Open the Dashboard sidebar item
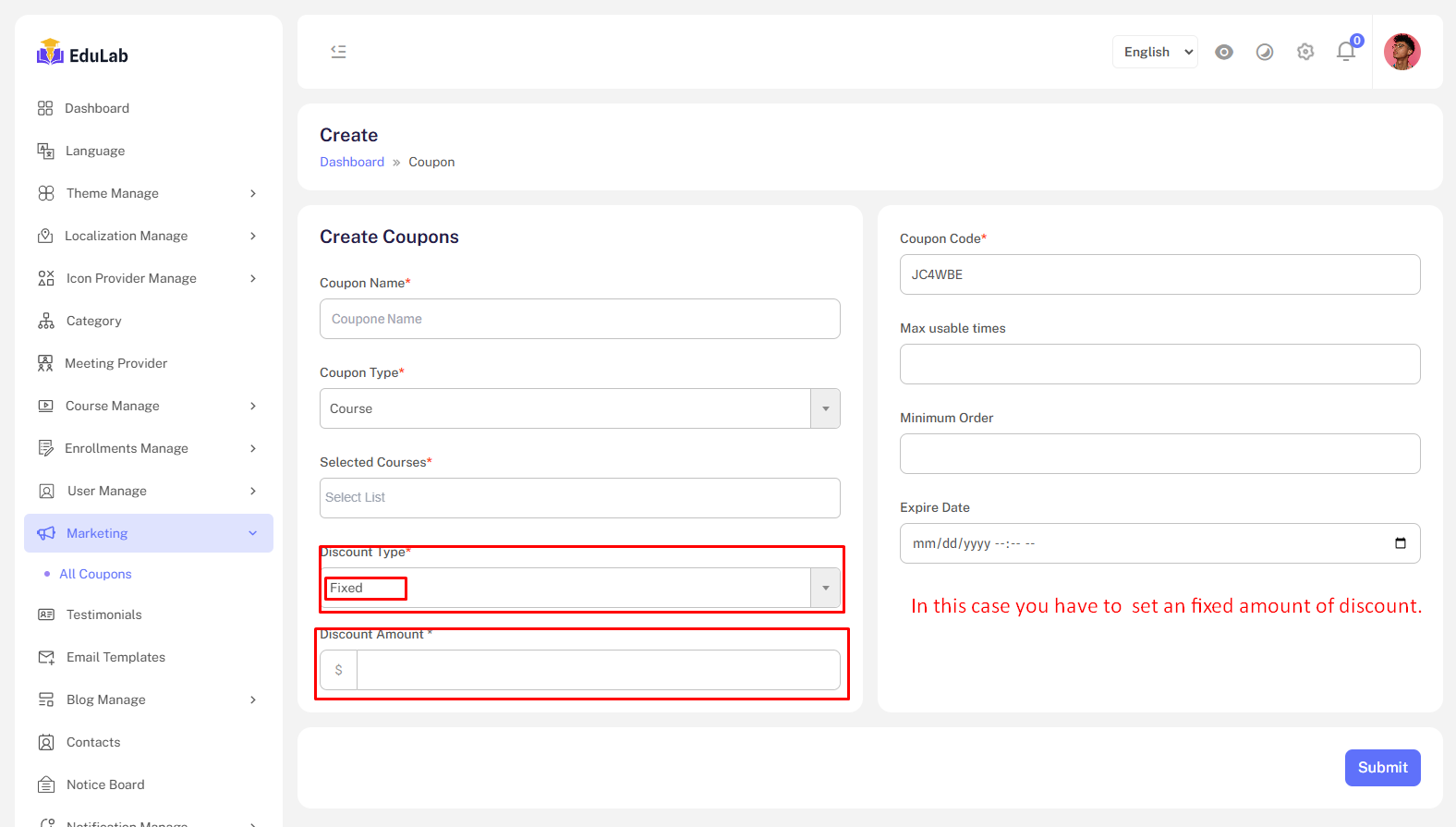Screen dimensions: 1456x827 point(97,108)
